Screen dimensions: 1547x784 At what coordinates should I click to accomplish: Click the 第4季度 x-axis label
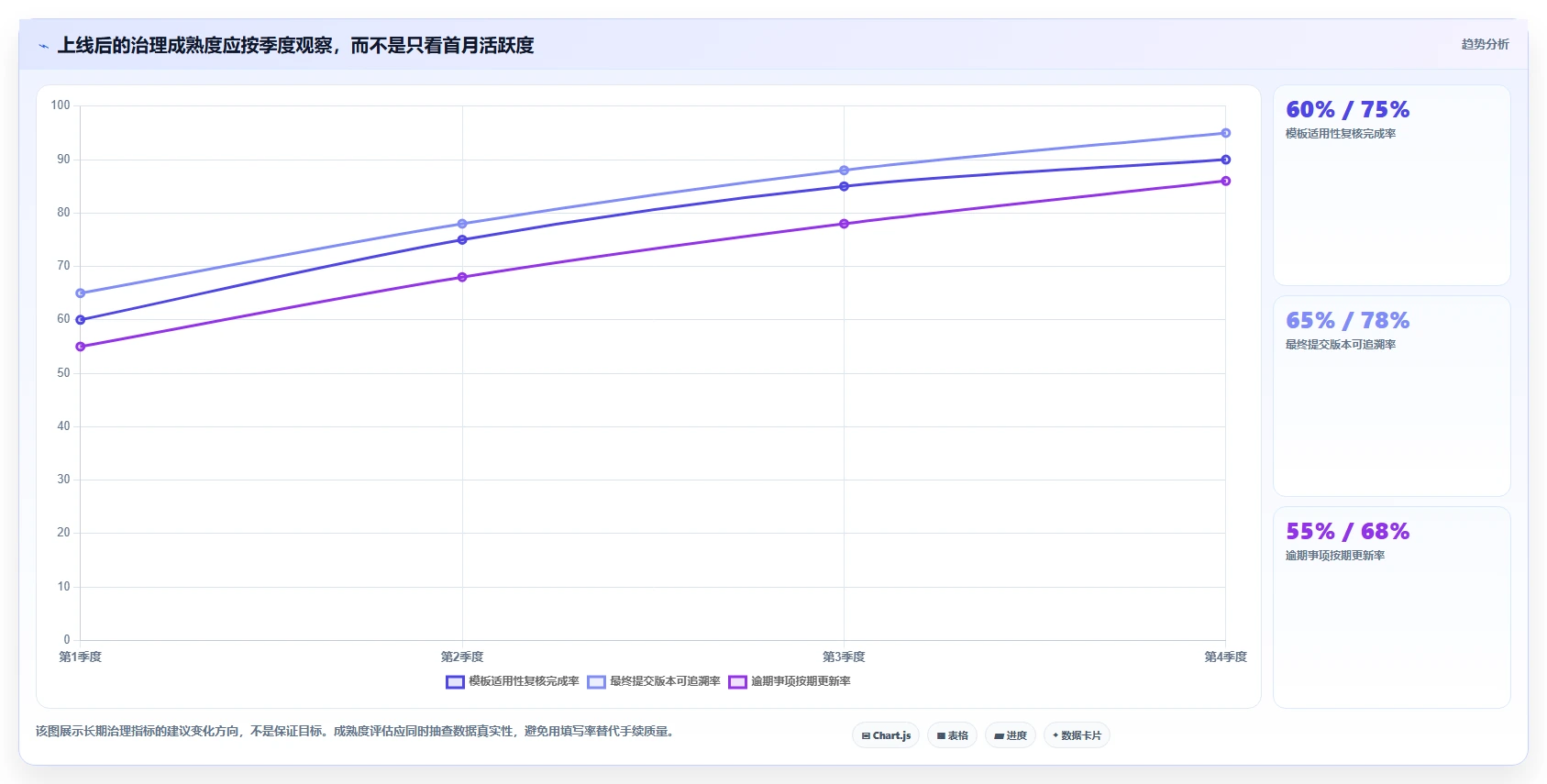tap(1226, 657)
